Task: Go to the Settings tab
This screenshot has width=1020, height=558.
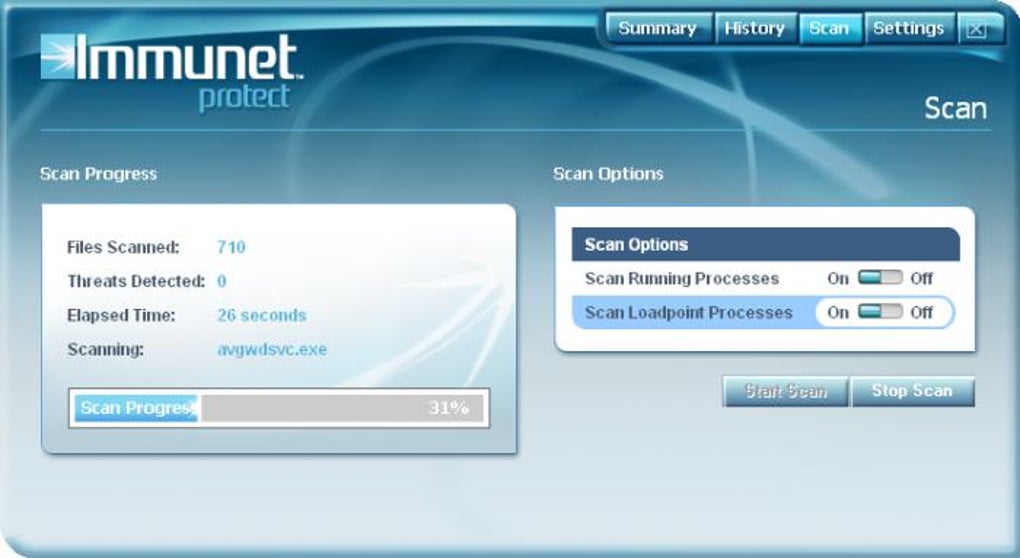Action: (x=909, y=29)
